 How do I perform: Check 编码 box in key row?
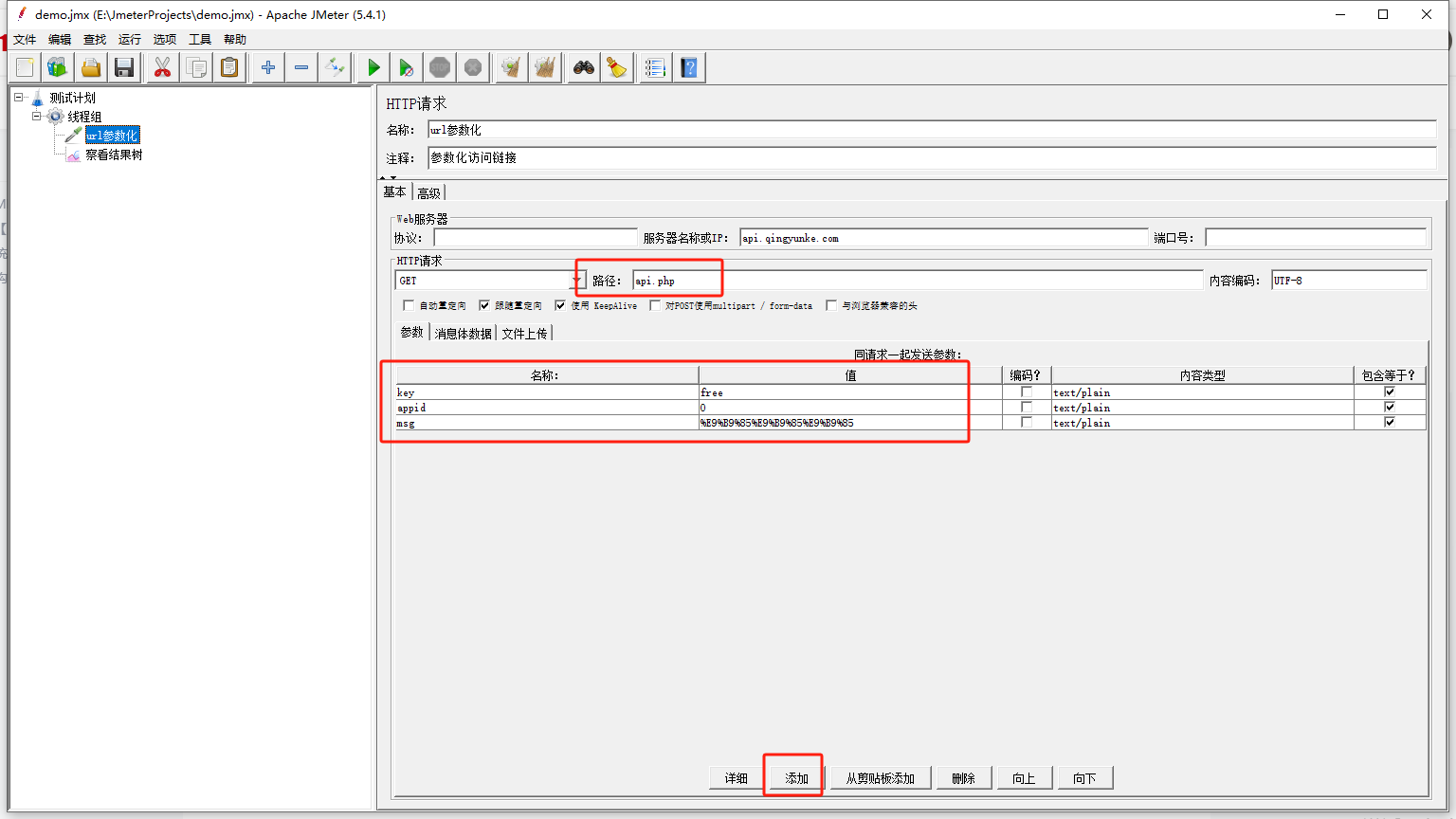1027,391
